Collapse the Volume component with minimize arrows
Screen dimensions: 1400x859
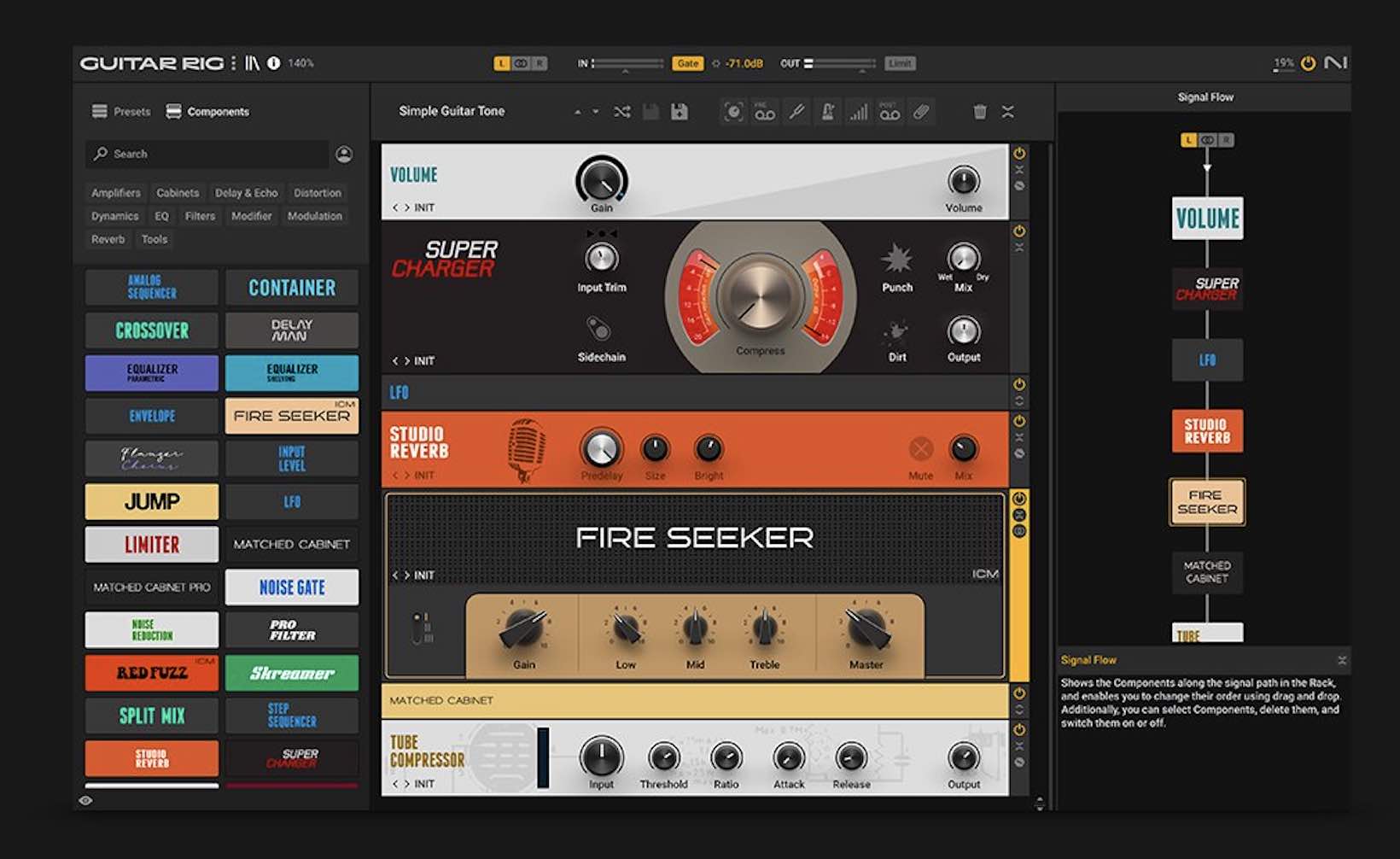pos(1019,170)
